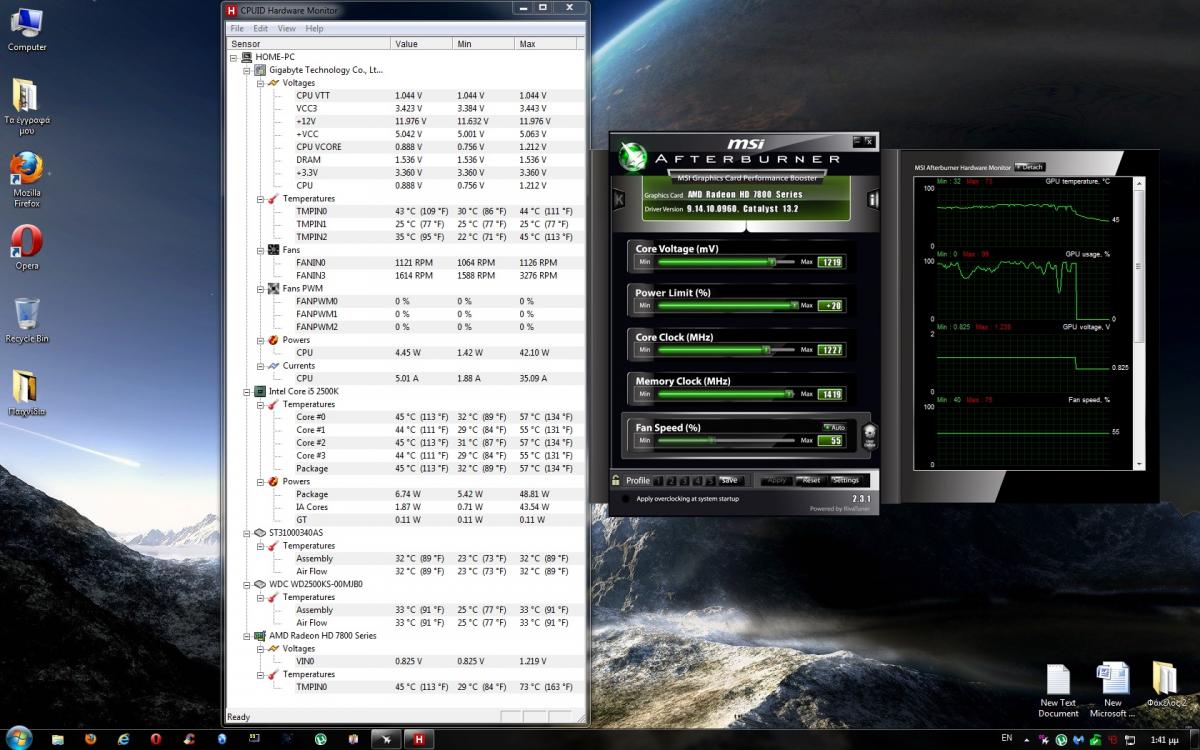Open Afterburner Settings

(x=846, y=480)
